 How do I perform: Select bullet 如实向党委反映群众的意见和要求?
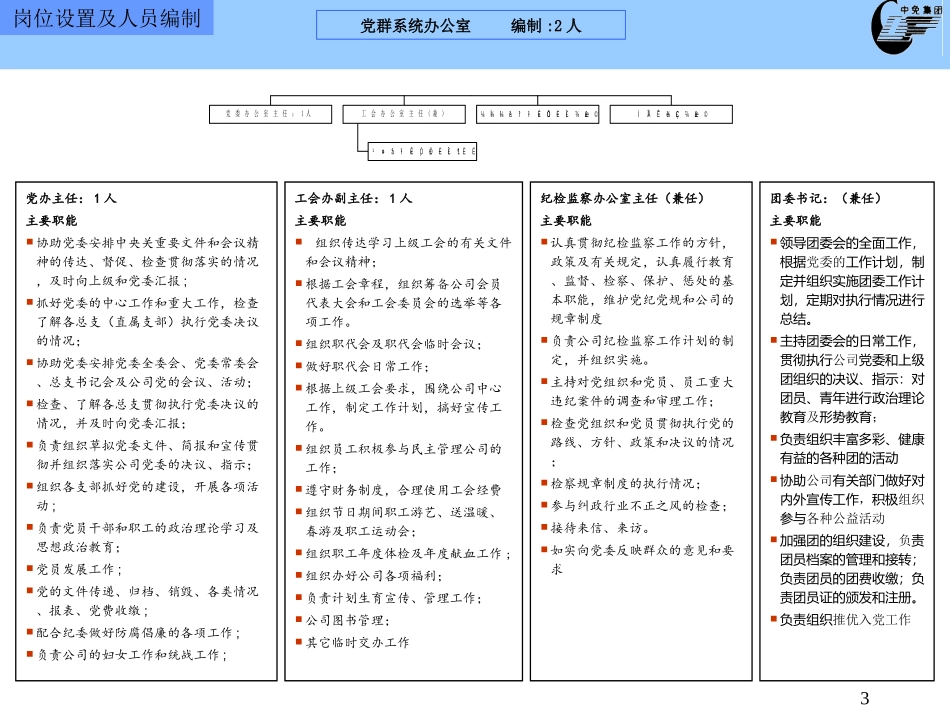tap(637, 560)
